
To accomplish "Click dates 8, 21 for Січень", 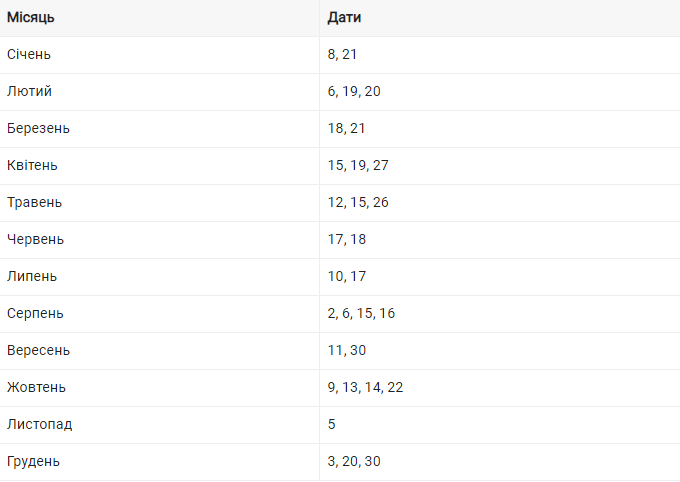I will 342,54.
